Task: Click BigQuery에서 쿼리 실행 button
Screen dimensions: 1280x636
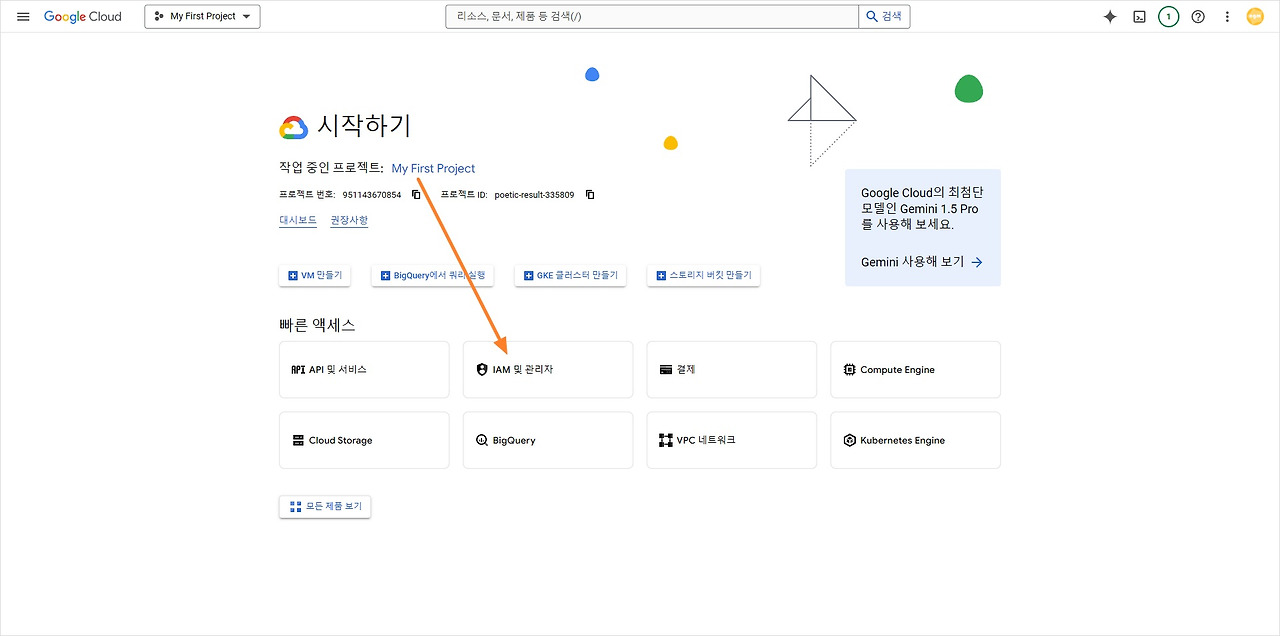Action: click(433, 275)
